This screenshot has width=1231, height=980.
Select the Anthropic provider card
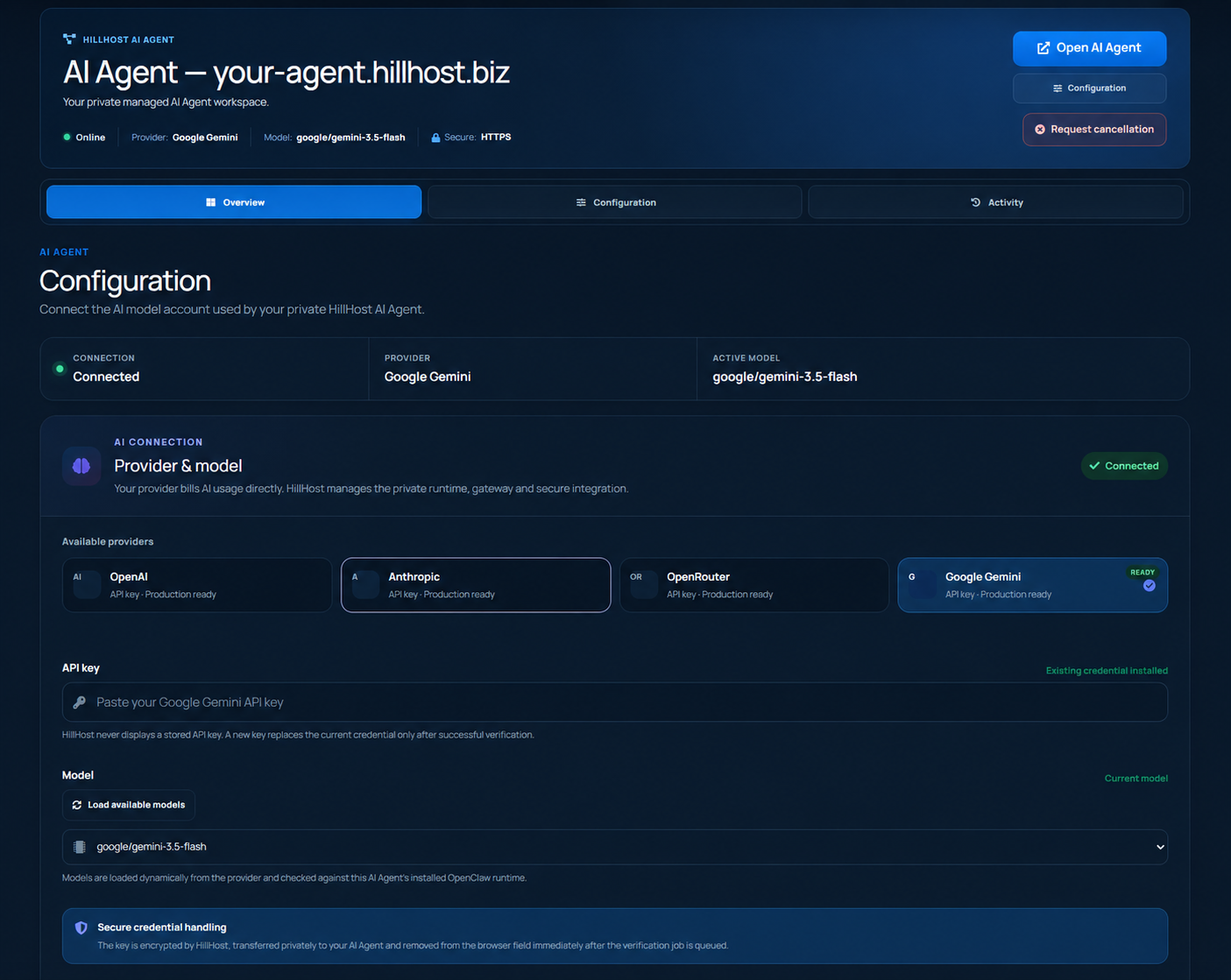click(476, 585)
